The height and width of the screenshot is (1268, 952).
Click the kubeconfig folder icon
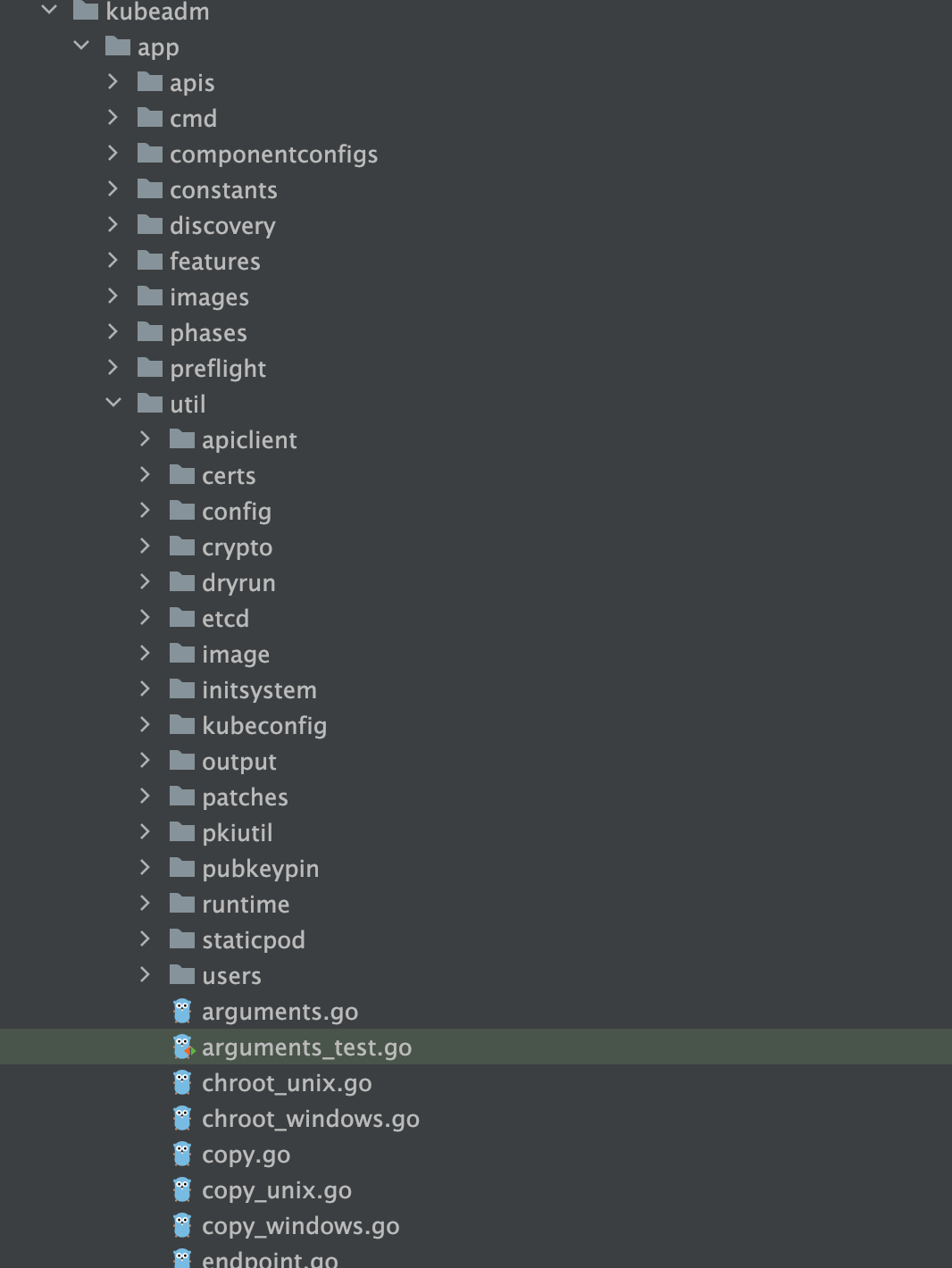coord(182,725)
